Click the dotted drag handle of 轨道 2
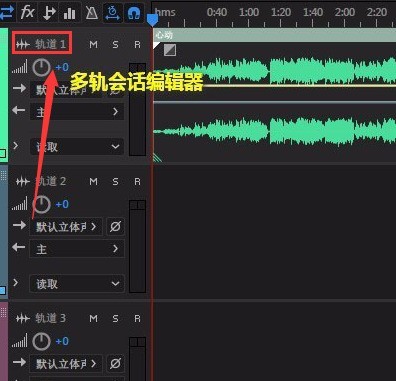This screenshot has height=381, width=396. point(4,175)
